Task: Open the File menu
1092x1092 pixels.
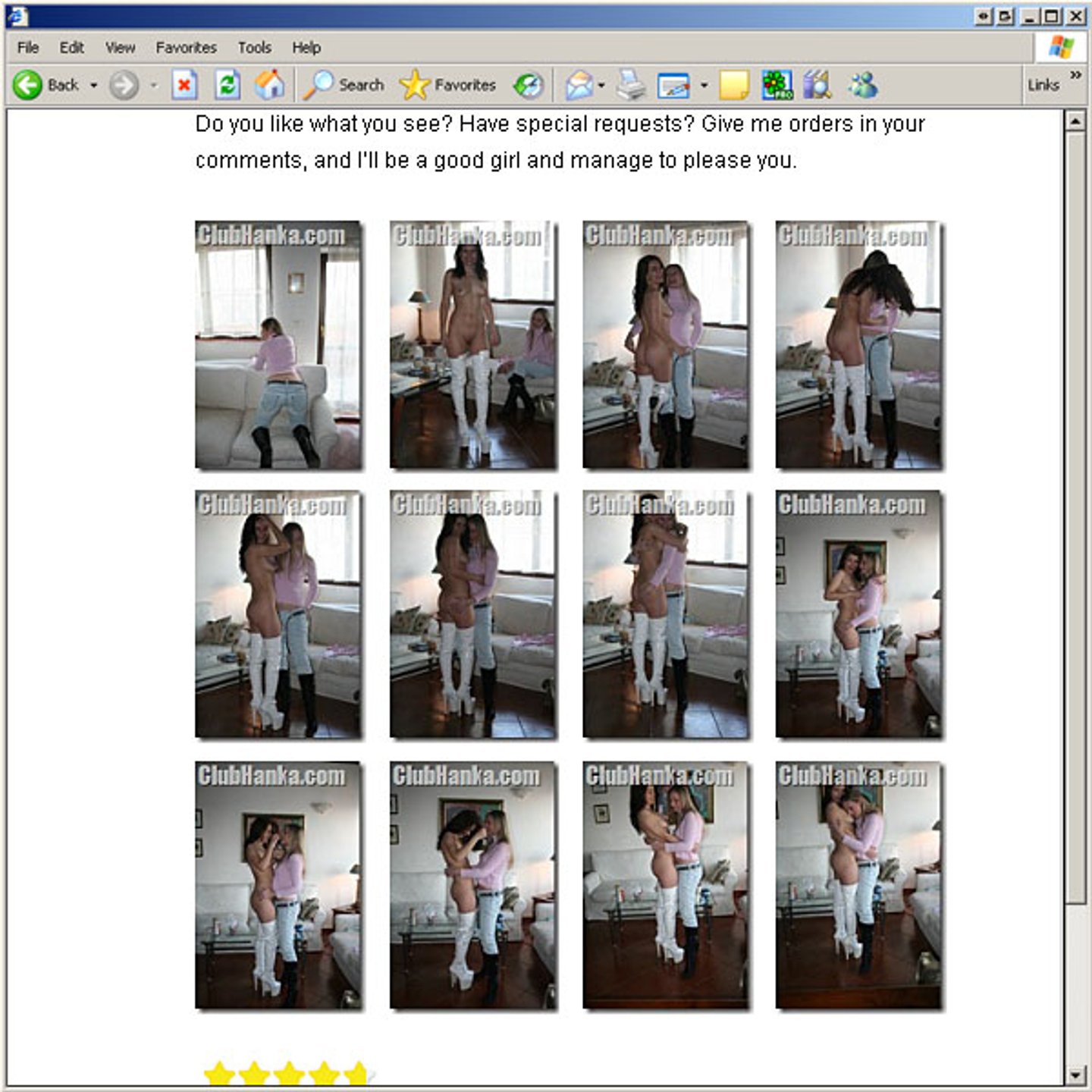Action: pyautogui.click(x=28, y=48)
